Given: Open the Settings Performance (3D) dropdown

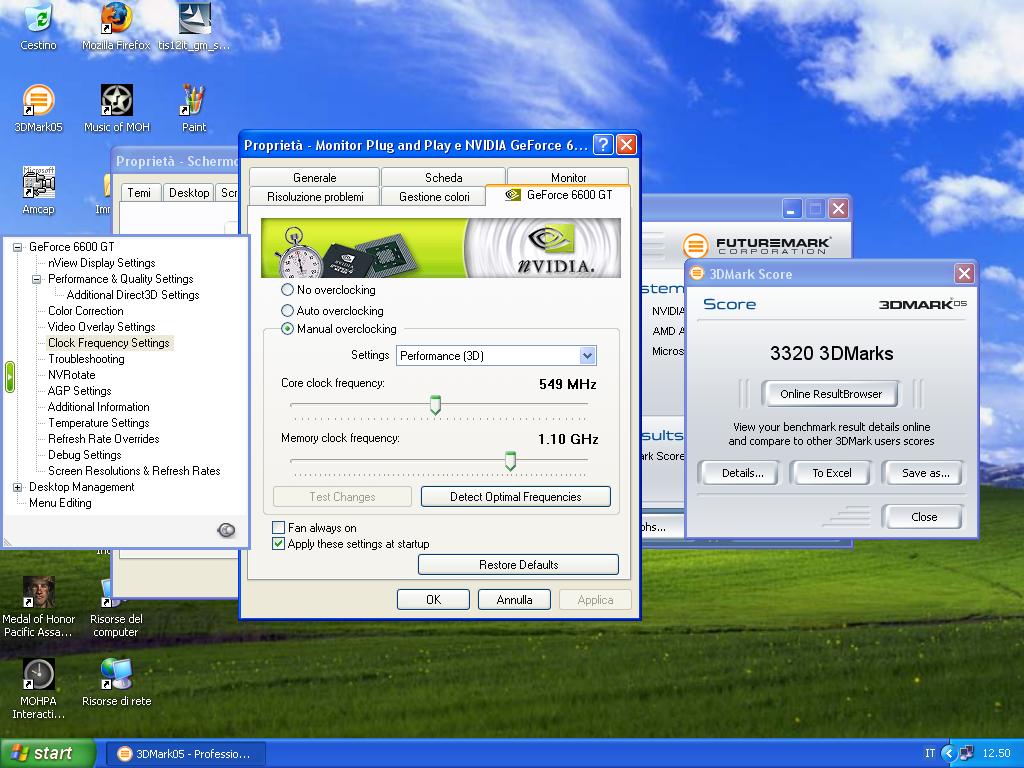Looking at the screenshot, I should click(x=496, y=355).
